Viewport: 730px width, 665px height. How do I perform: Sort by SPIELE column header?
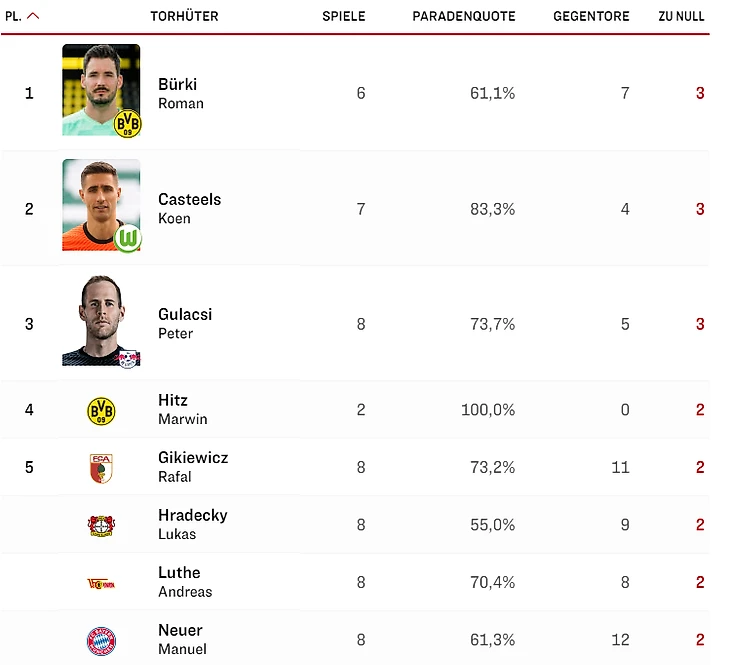(x=344, y=16)
